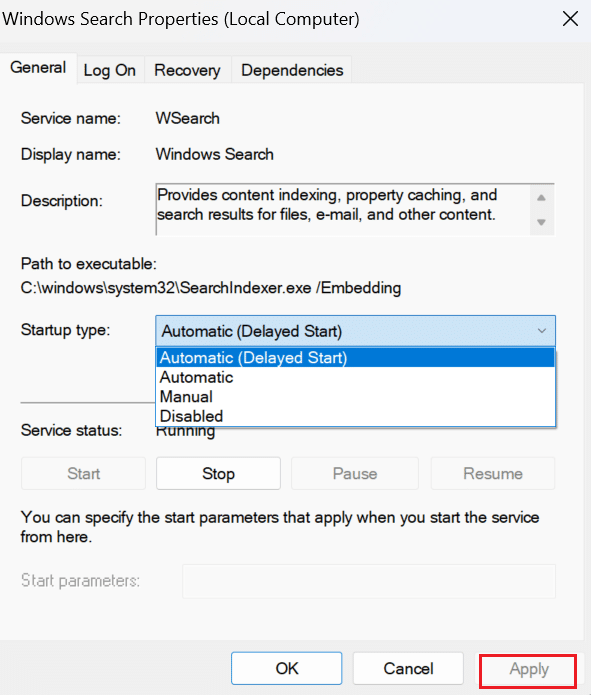Screen dimensions: 591x695
Task: Select the General tab
Action: pyautogui.click(x=38, y=68)
